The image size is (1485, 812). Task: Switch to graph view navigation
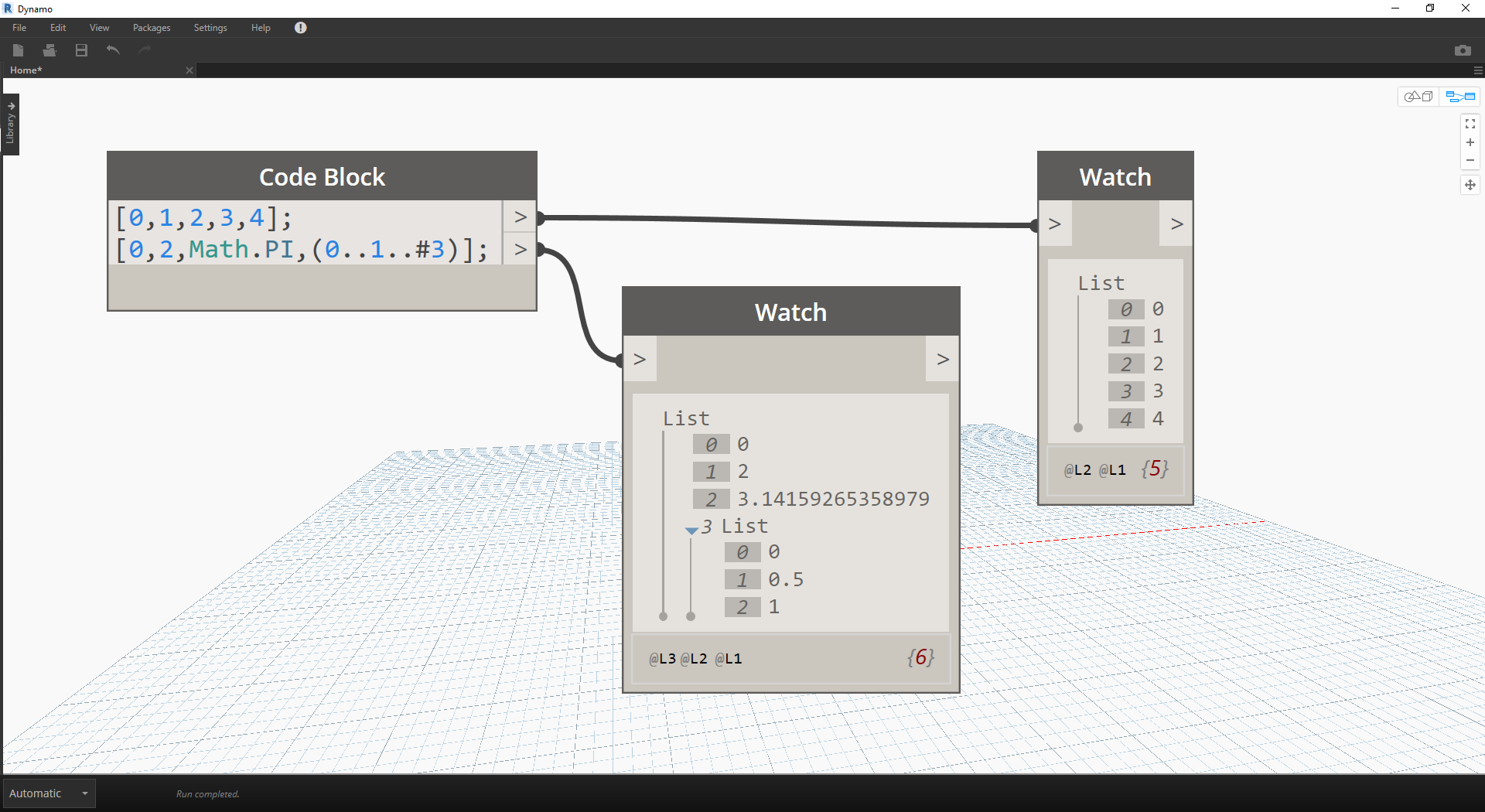(x=1460, y=97)
